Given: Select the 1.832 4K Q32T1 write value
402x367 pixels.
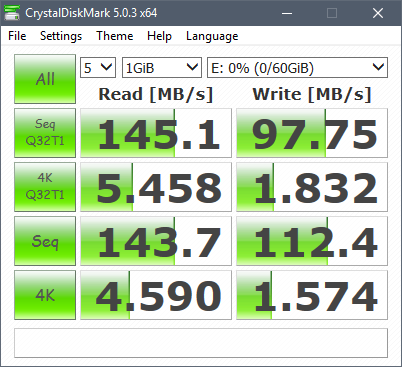Looking at the screenshot, I should (x=312, y=187).
